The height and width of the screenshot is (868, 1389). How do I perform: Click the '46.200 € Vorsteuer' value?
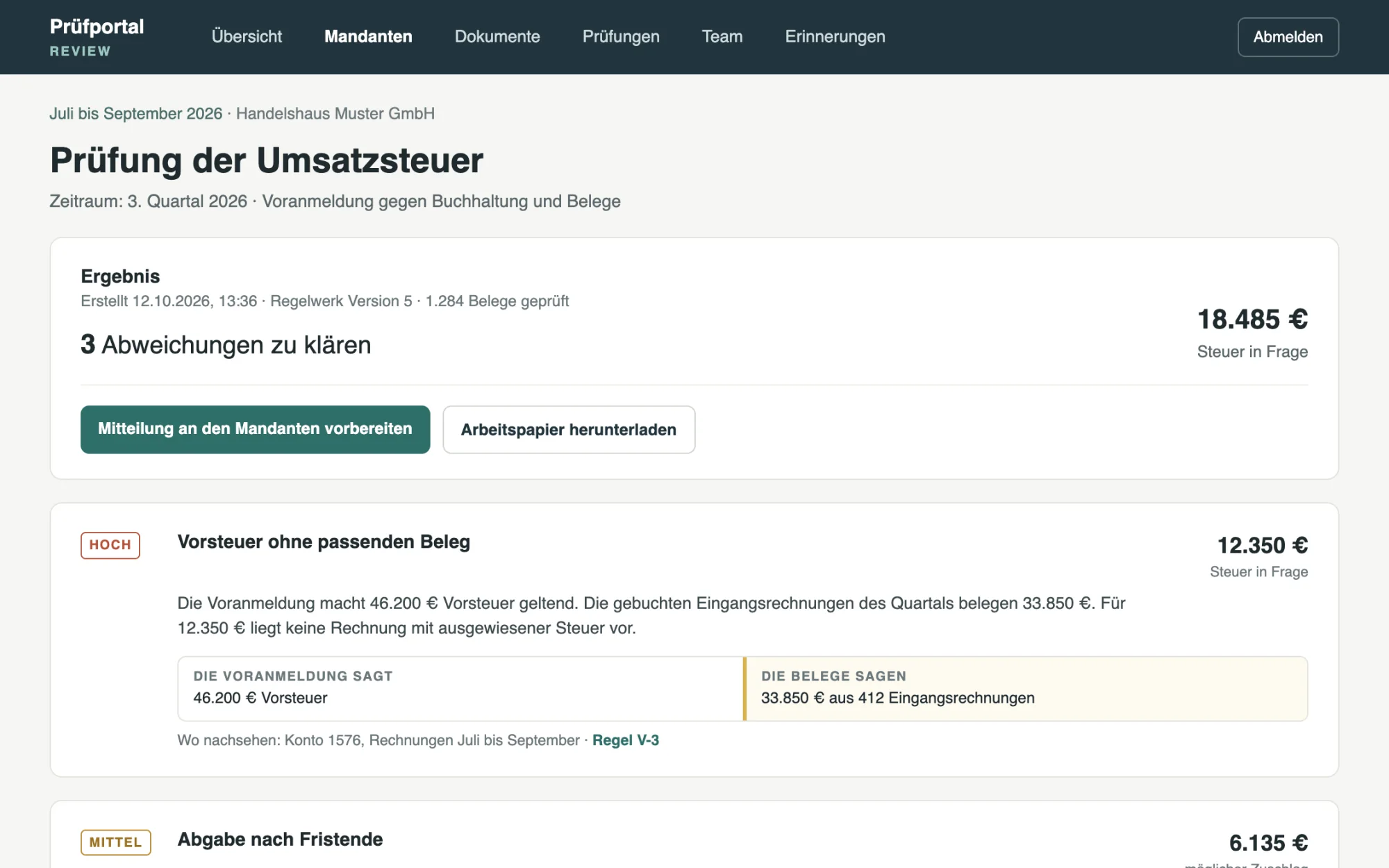260,698
